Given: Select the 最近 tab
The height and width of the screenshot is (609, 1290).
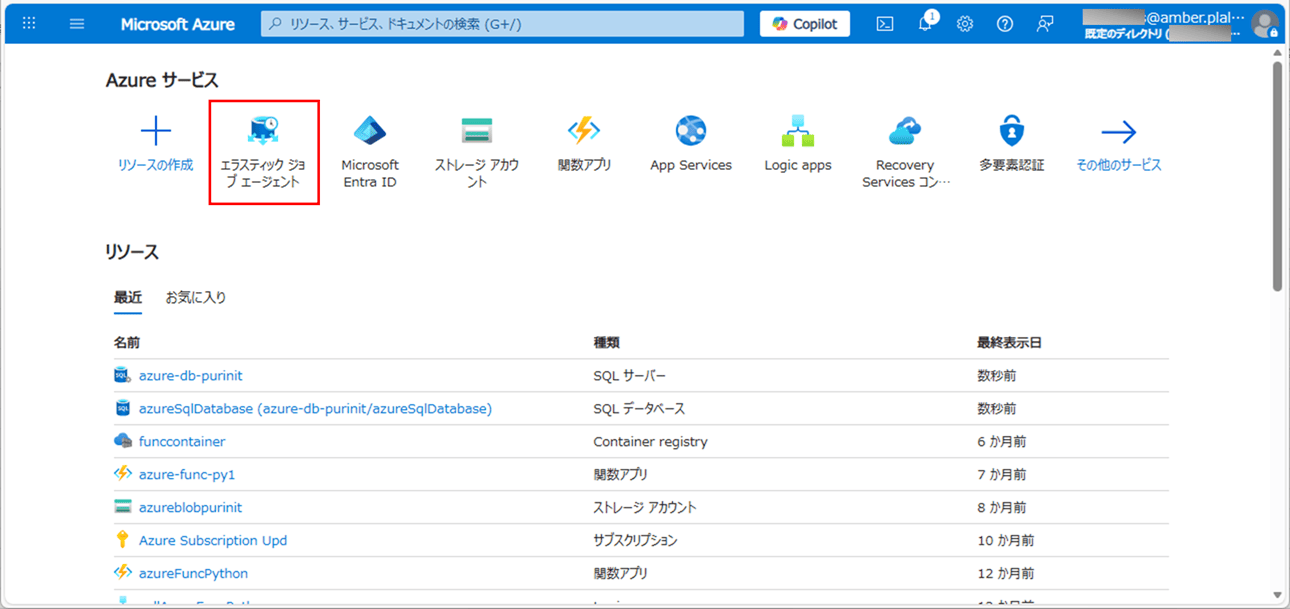Looking at the screenshot, I should tap(128, 297).
